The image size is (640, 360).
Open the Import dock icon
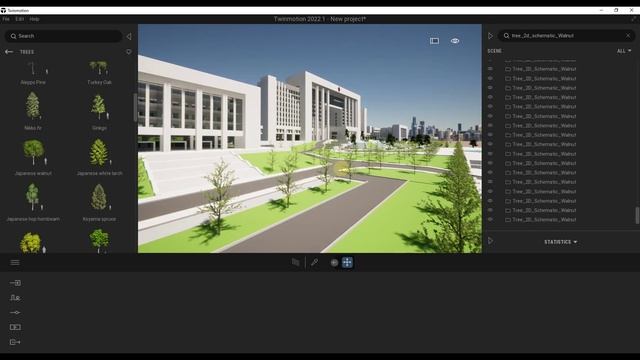pyautogui.click(x=15, y=283)
